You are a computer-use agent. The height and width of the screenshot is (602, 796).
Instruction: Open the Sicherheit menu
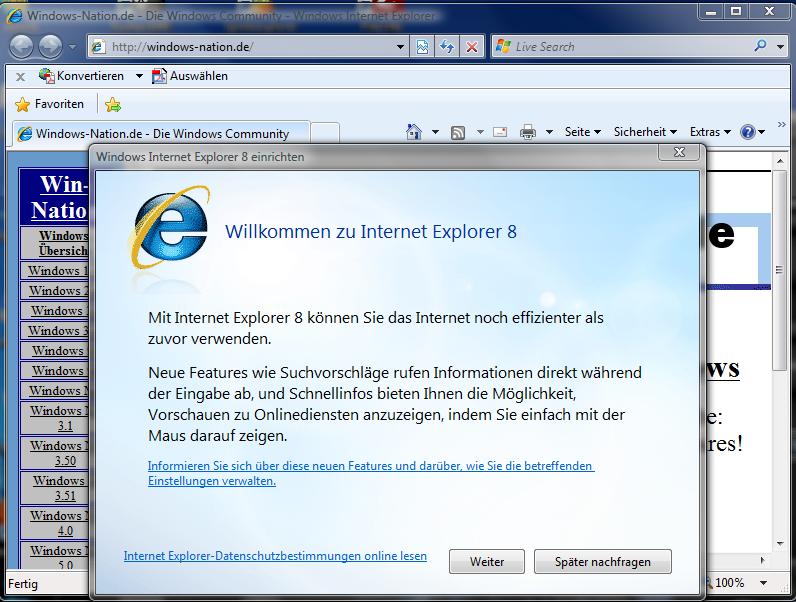tap(645, 132)
